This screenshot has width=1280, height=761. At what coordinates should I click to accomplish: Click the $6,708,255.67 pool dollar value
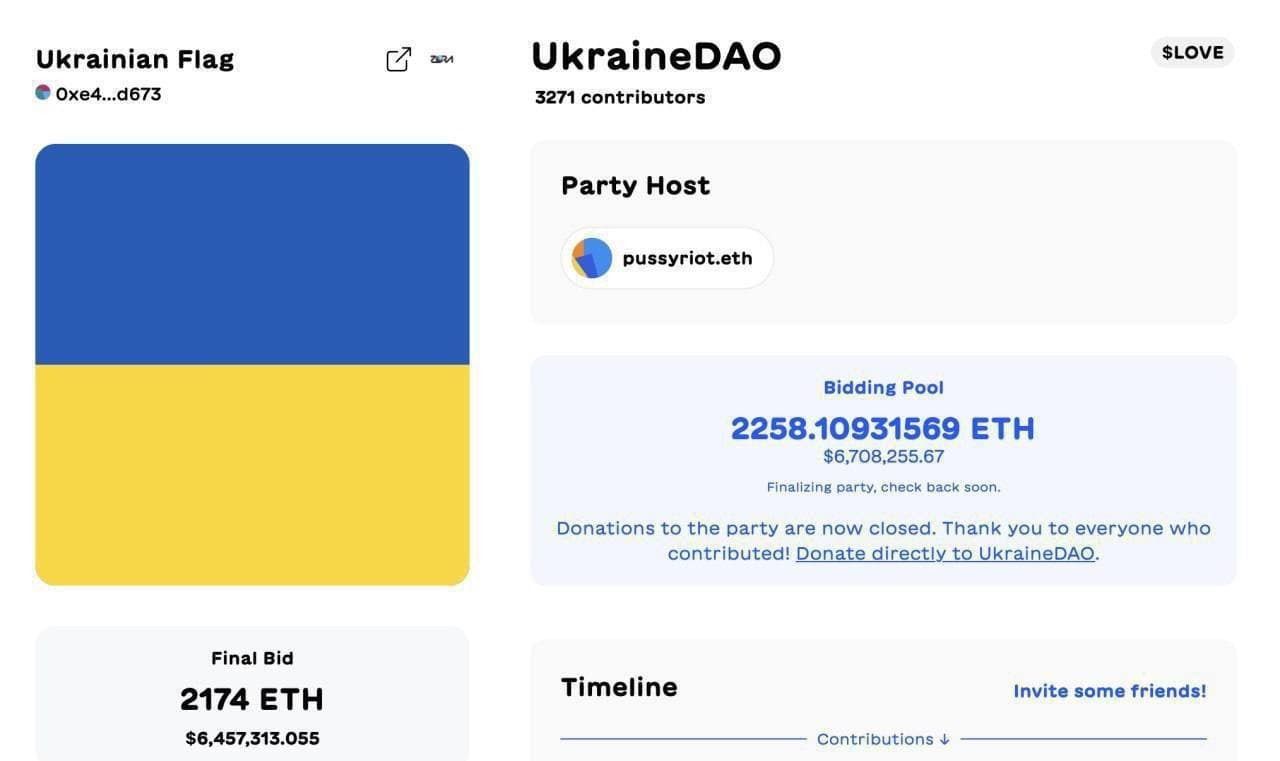click(883, 457)
